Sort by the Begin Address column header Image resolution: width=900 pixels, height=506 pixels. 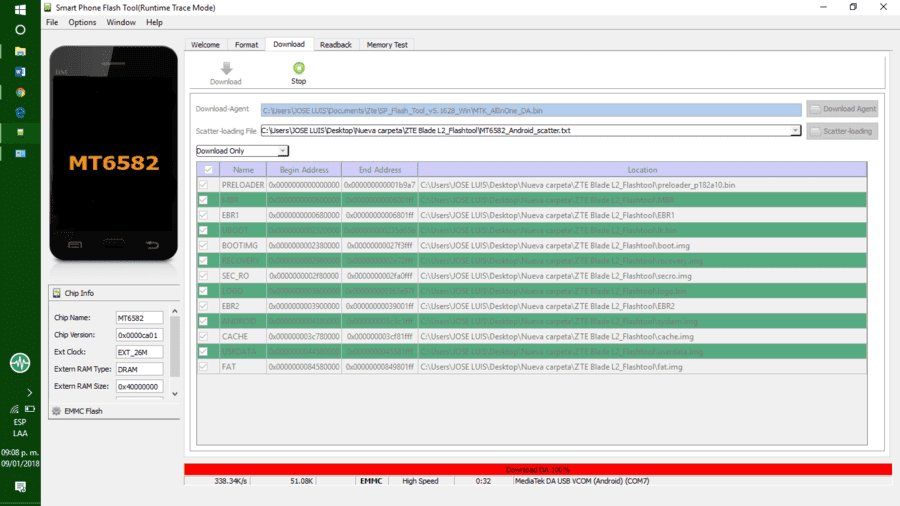pos(304,170)
